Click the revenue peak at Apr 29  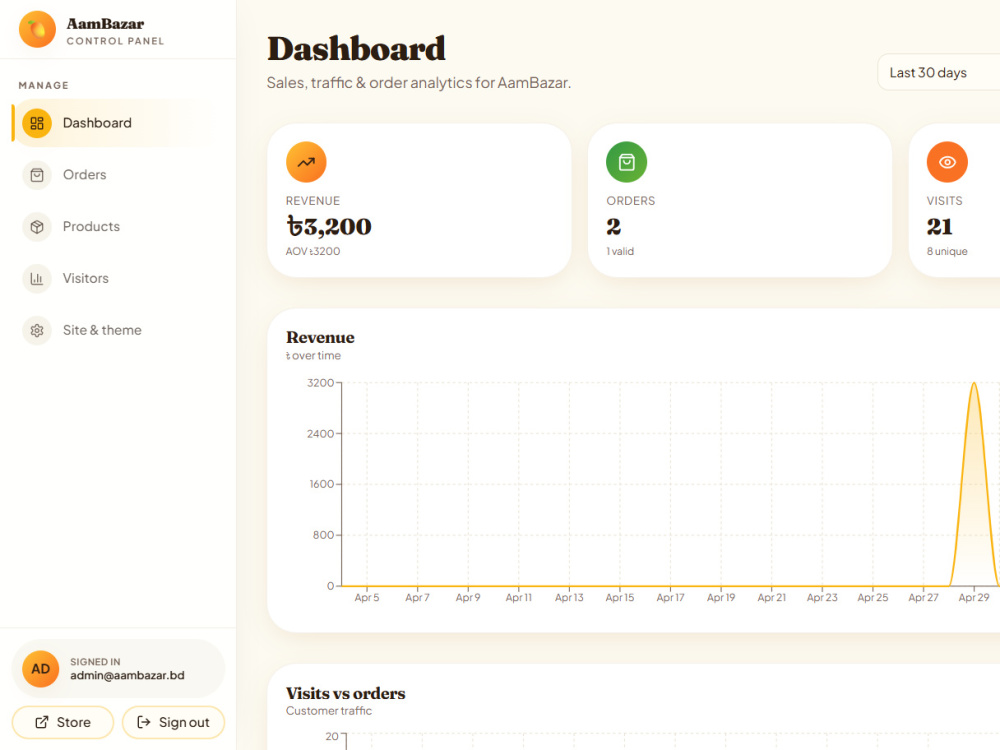974,384
